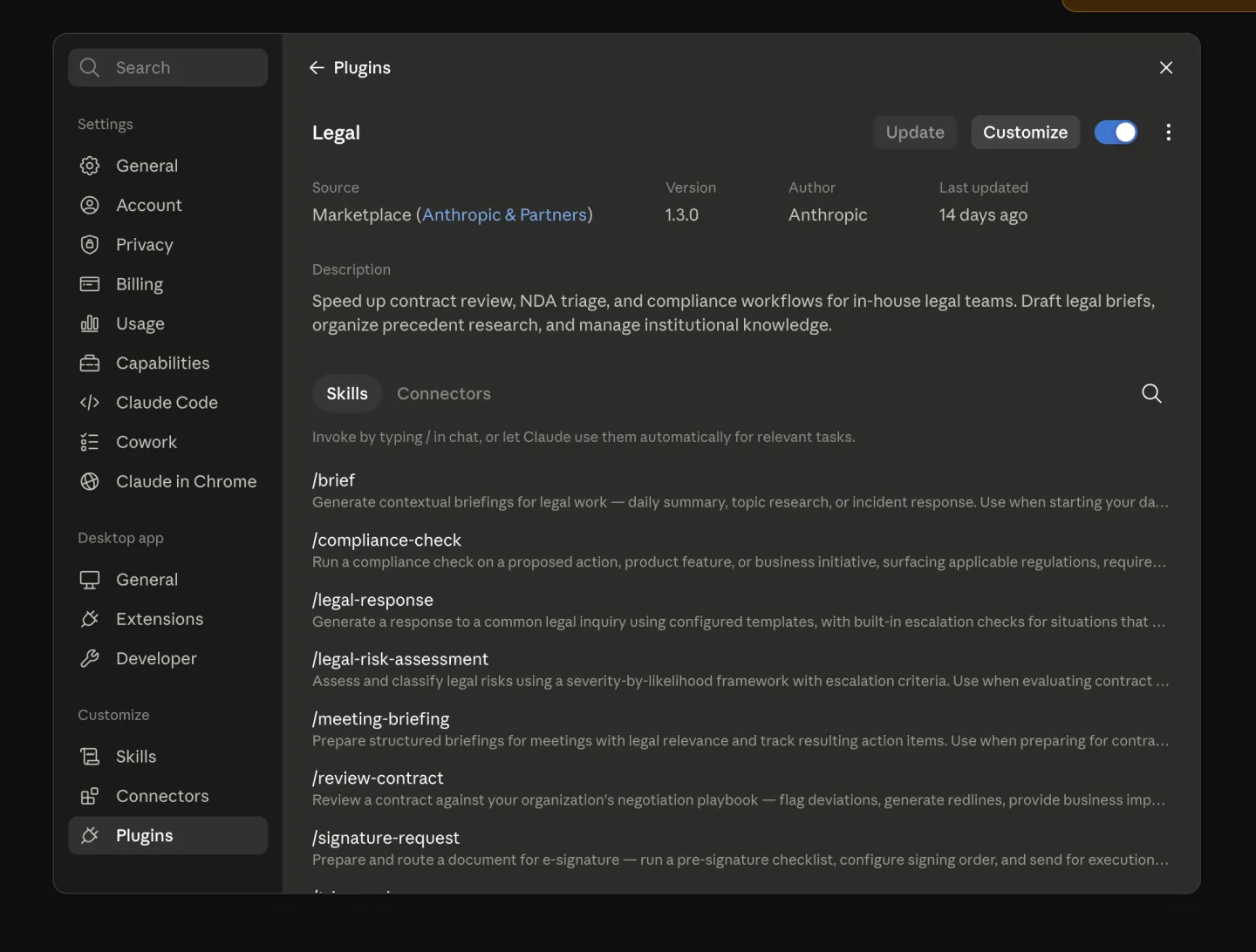Screen dimensions: 1256x952
Task: Open Privacy settings
Action: point(167,244)
